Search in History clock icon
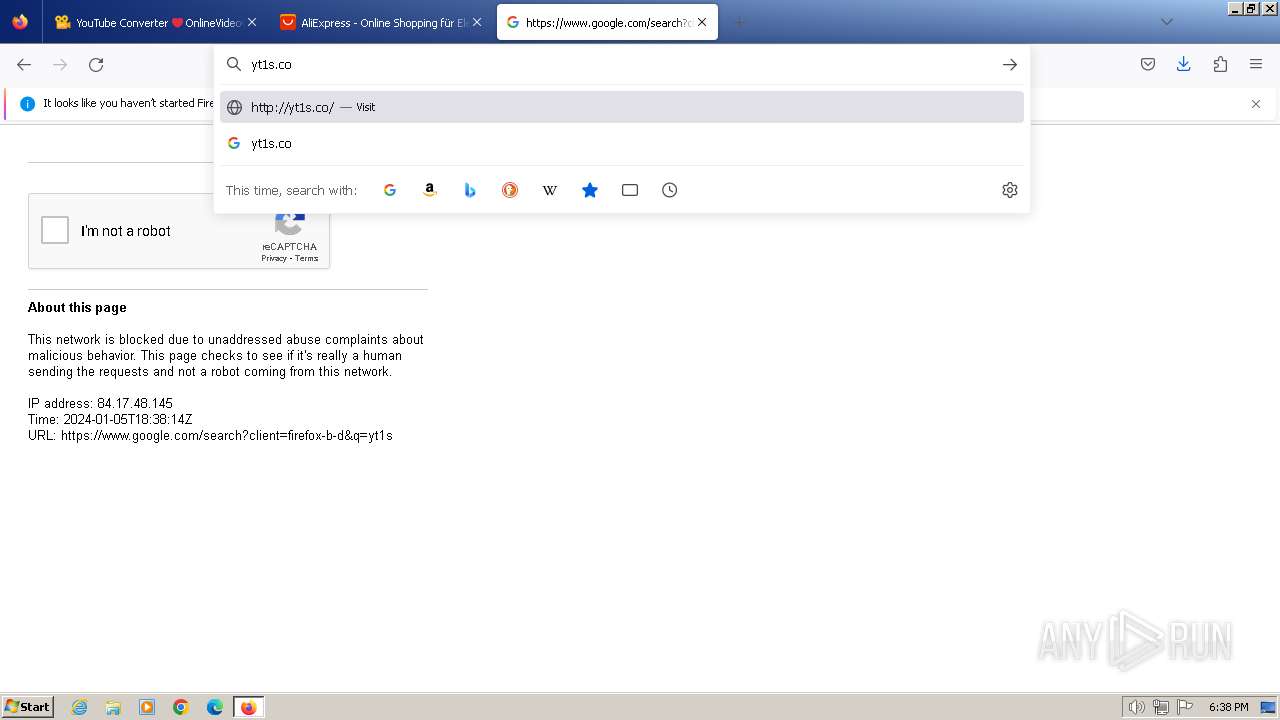 (x=670, y=190)
